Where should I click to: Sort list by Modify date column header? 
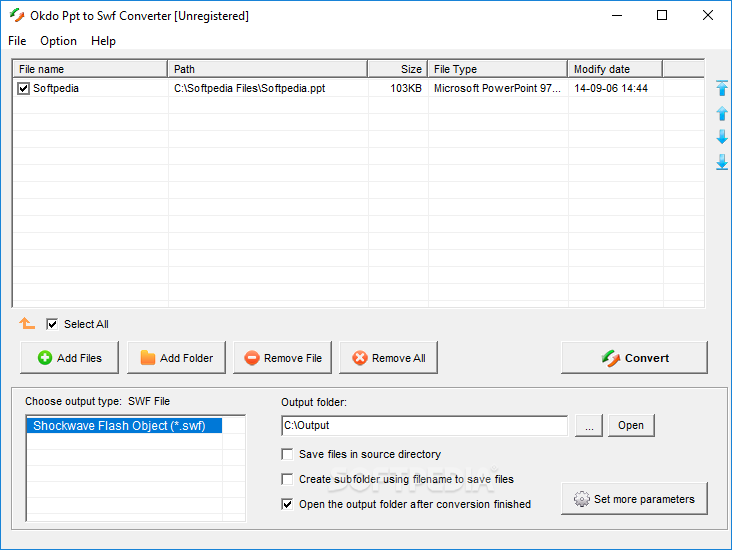click(615, 69)
